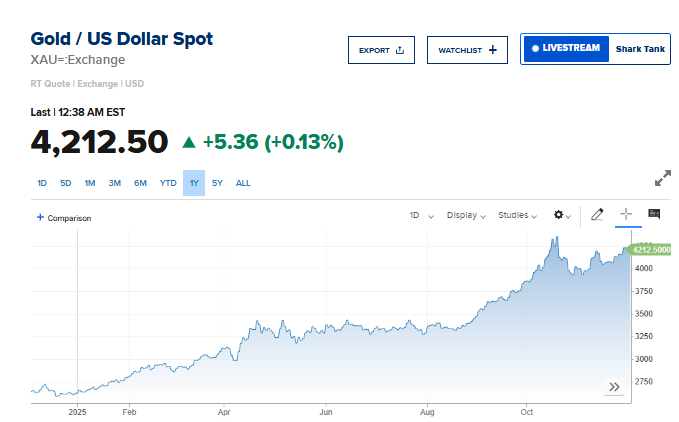The height and width of the screenshot is (422, 679).
Task: Select the drawing pencil tool
Action: pyautogui.click(x=597, y=214)
